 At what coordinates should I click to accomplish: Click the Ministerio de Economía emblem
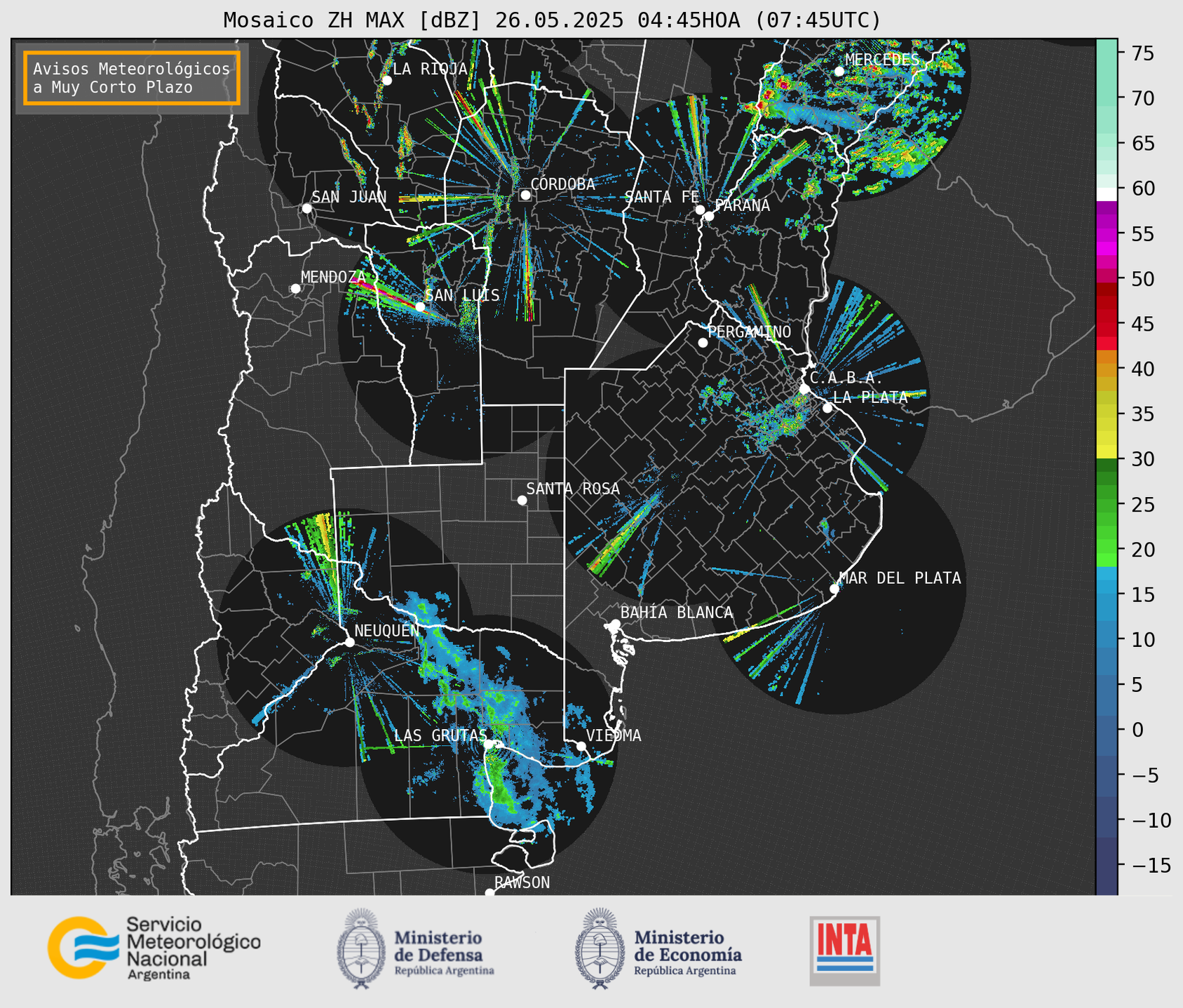(600, 948)
